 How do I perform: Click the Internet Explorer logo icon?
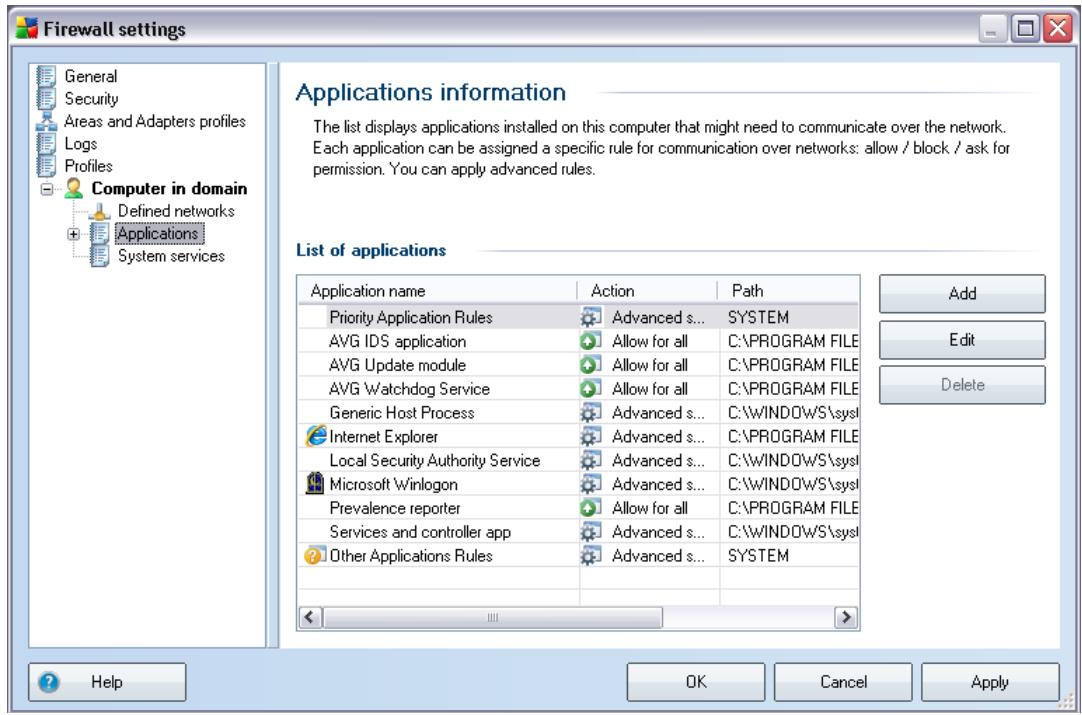coord(315,436)
